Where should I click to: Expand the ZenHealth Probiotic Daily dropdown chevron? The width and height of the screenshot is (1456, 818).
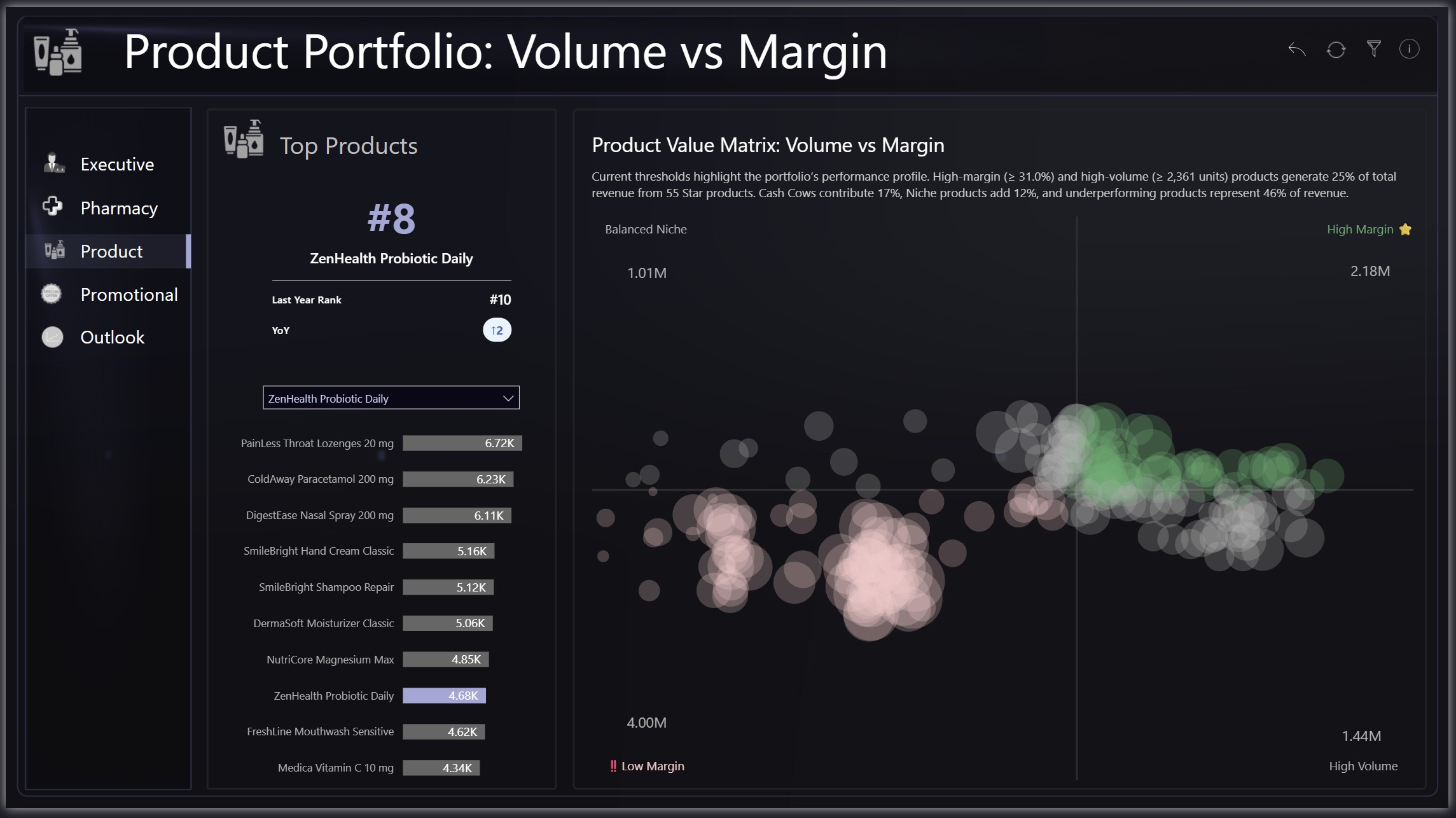click(x=508, y=398)
